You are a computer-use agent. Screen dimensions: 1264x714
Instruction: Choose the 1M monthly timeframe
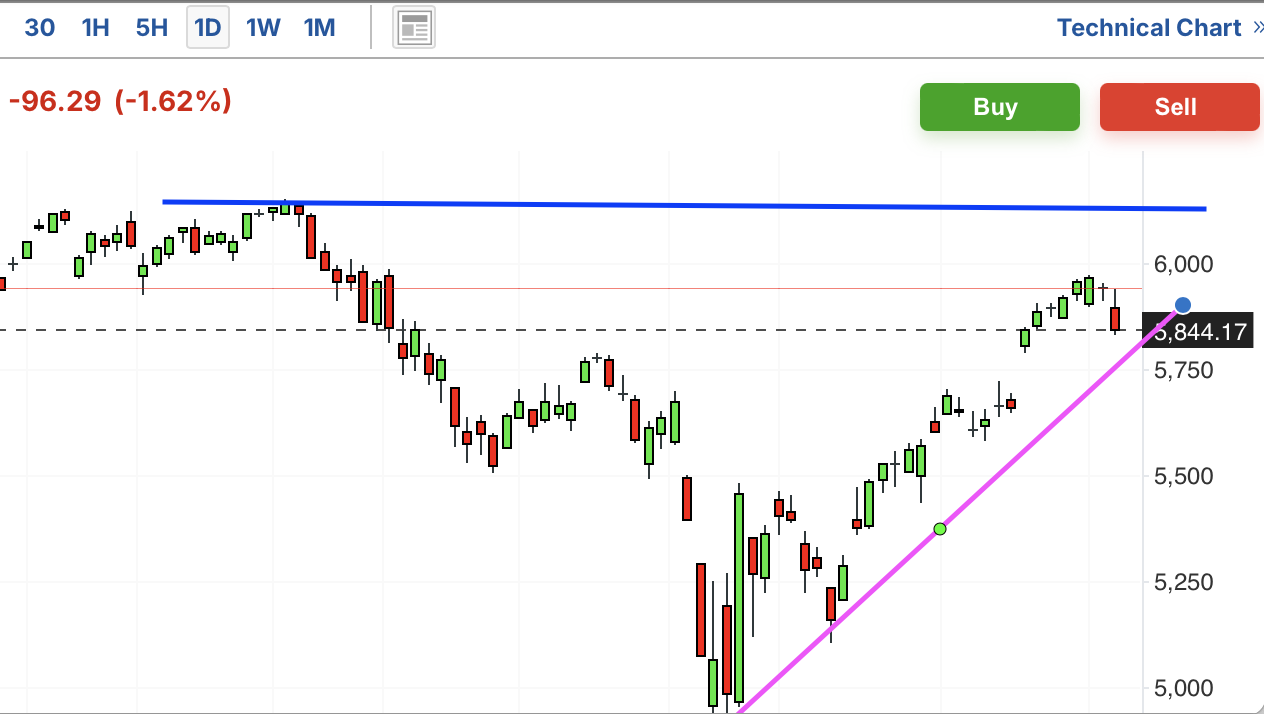(319, 28)
